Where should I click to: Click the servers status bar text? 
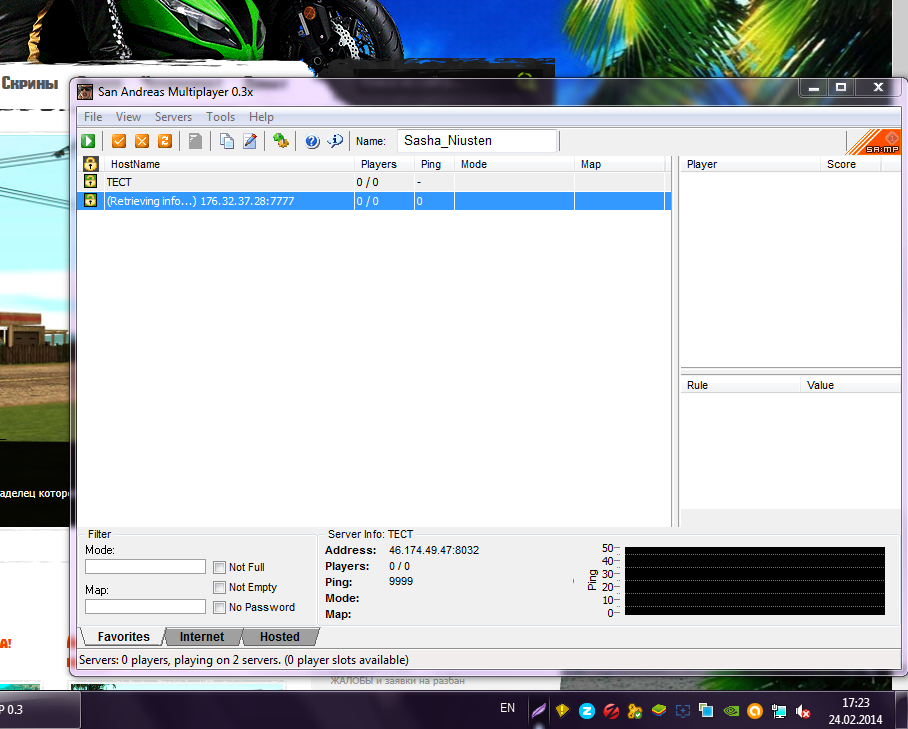tap(244, 660)
